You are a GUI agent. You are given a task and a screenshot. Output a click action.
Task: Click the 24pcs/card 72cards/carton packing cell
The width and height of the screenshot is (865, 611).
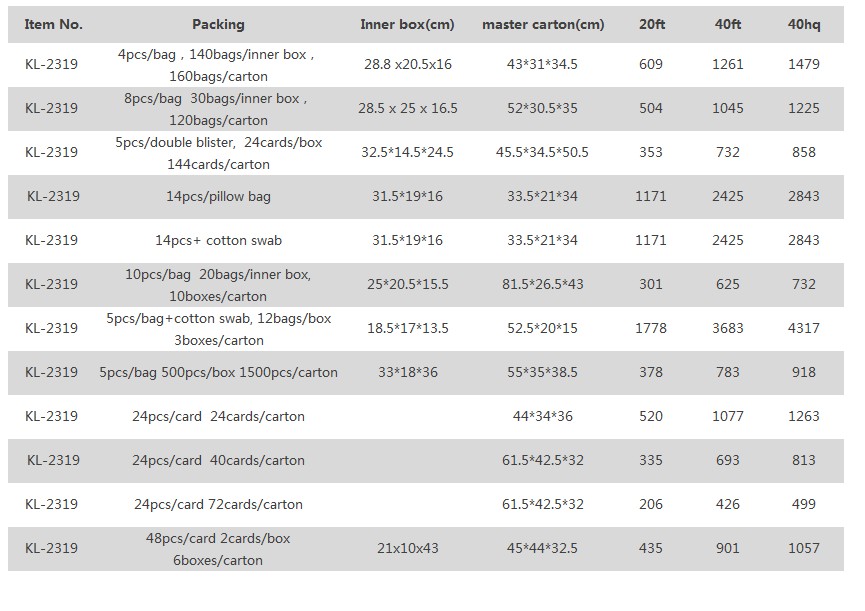coord(218,504)
